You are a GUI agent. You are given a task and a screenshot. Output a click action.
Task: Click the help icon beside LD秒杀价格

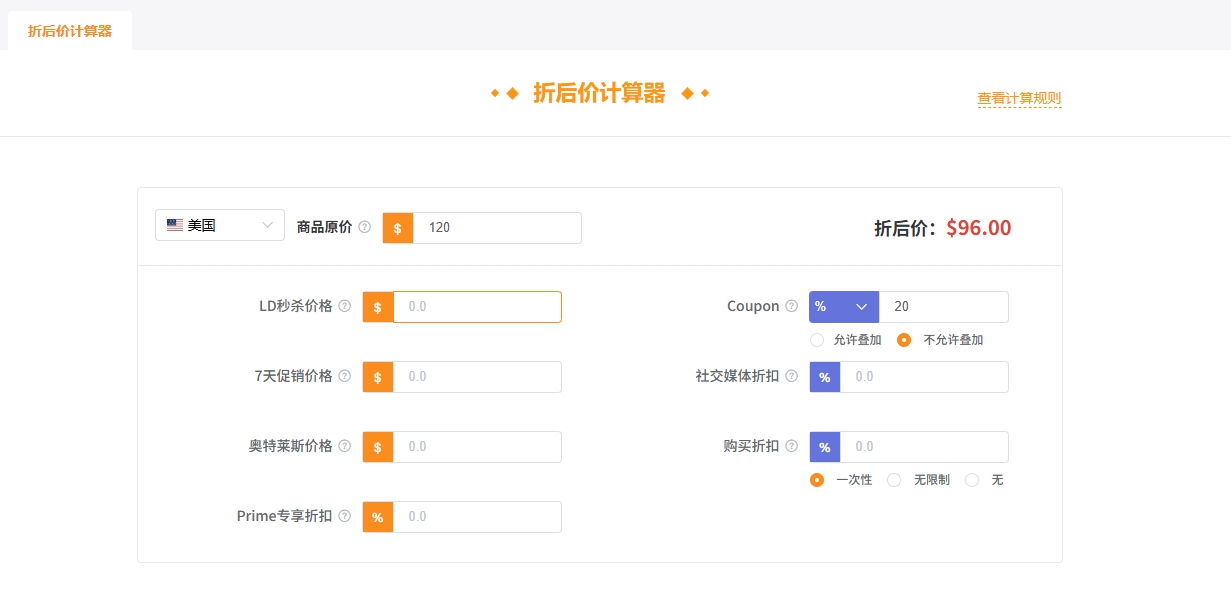345,306
